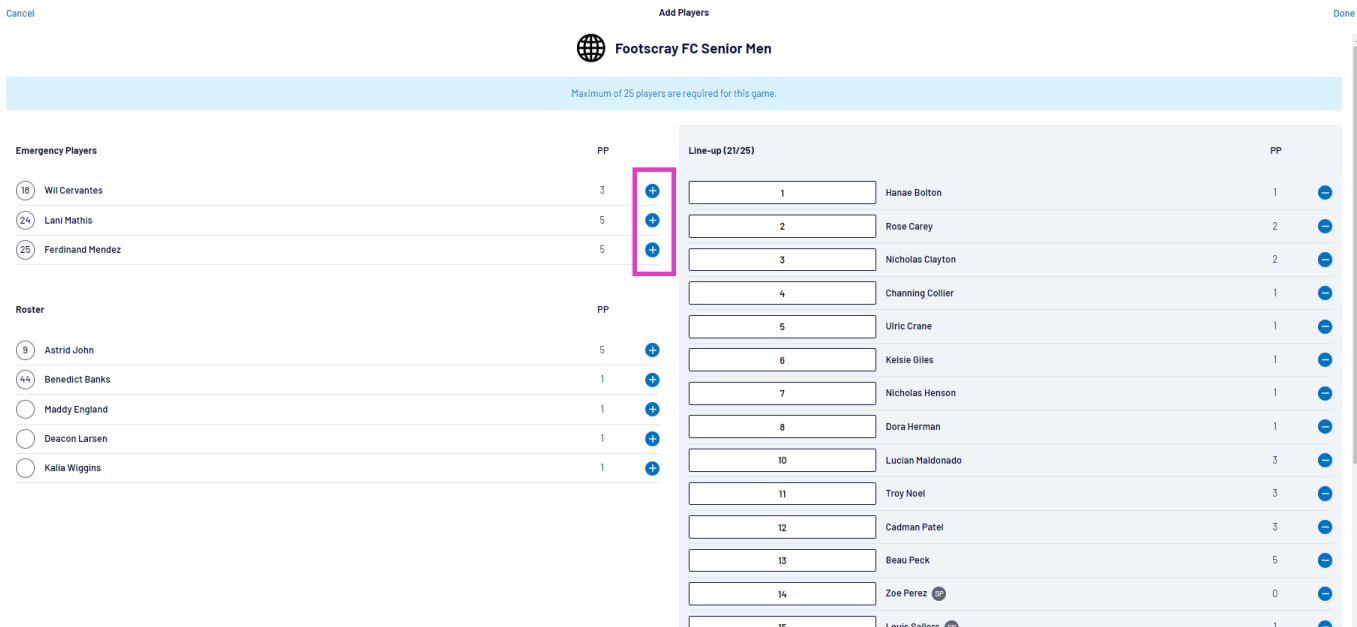1357x627 pixels.
Task: Add Benedict Banks from the roster
Action: [x=652, y=380]
